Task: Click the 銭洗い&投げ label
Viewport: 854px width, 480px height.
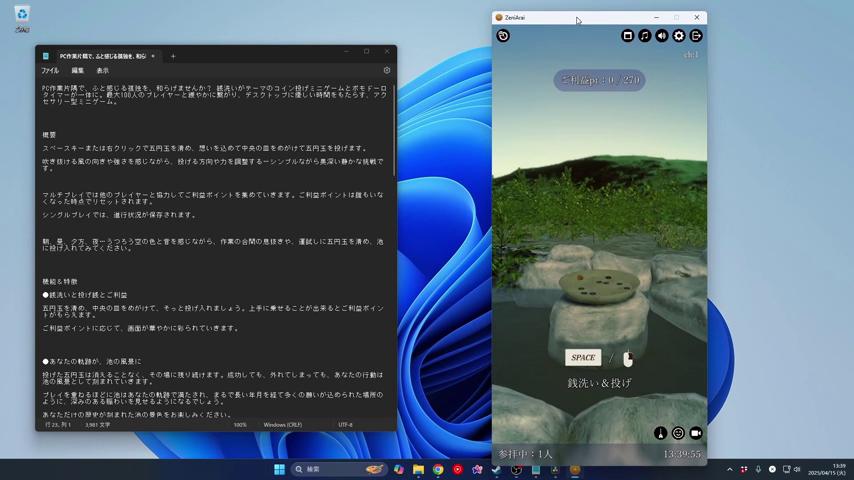Action: (x=599, y=383)
